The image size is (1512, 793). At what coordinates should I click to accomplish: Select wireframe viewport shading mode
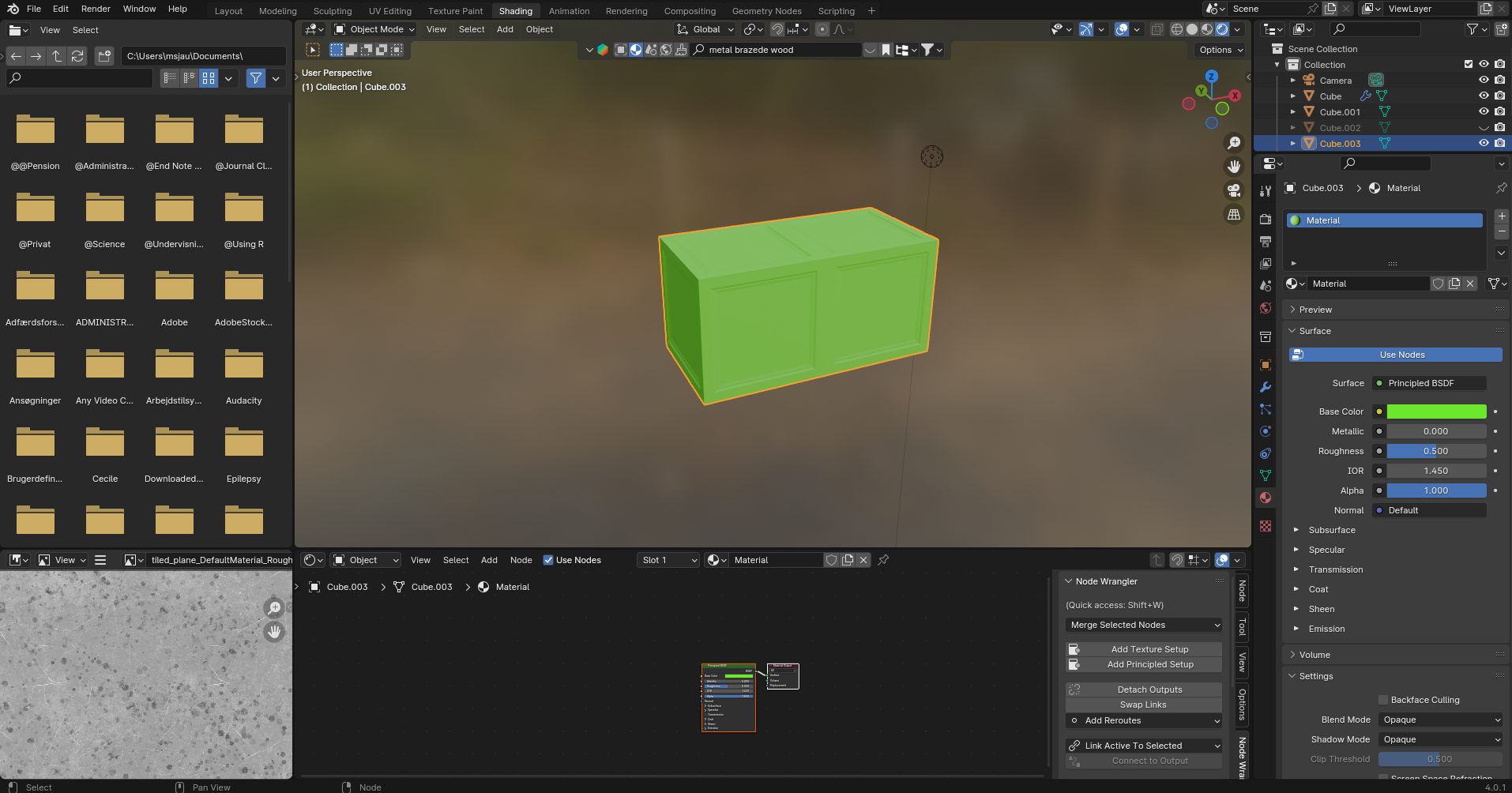pos(1177,29)
